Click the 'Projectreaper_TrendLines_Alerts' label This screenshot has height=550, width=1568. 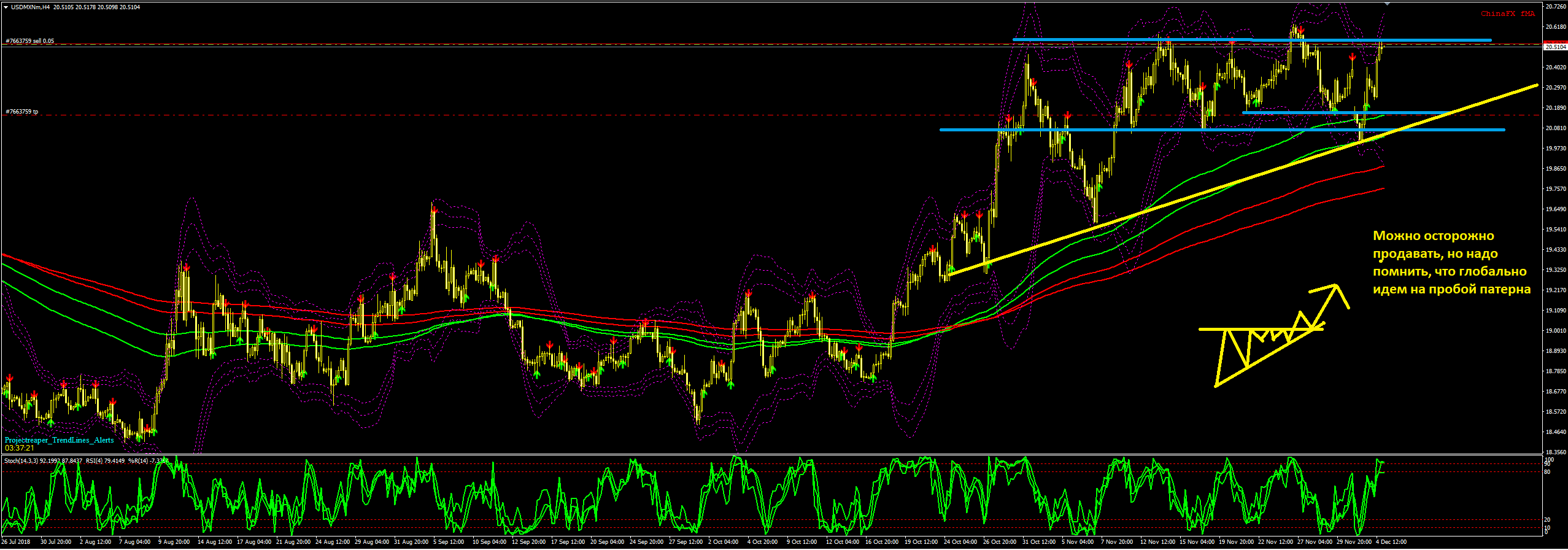click(60, 440)
